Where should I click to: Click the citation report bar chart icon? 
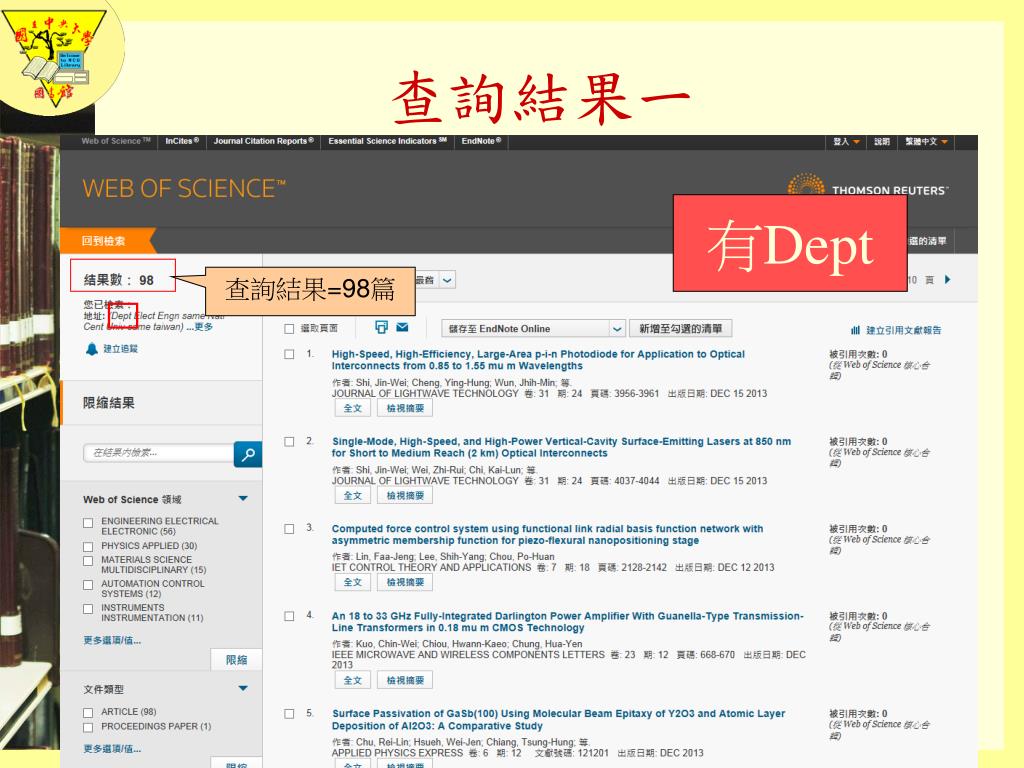(855, 330)
